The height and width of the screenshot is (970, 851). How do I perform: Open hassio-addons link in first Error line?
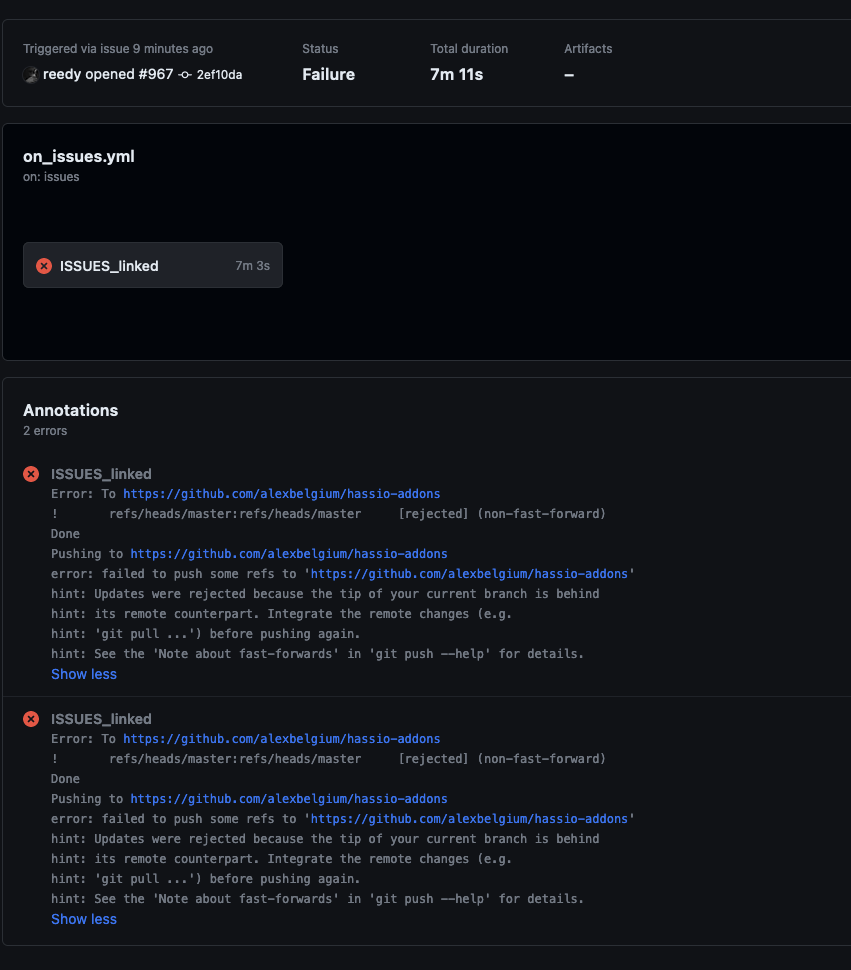[281, 493]
